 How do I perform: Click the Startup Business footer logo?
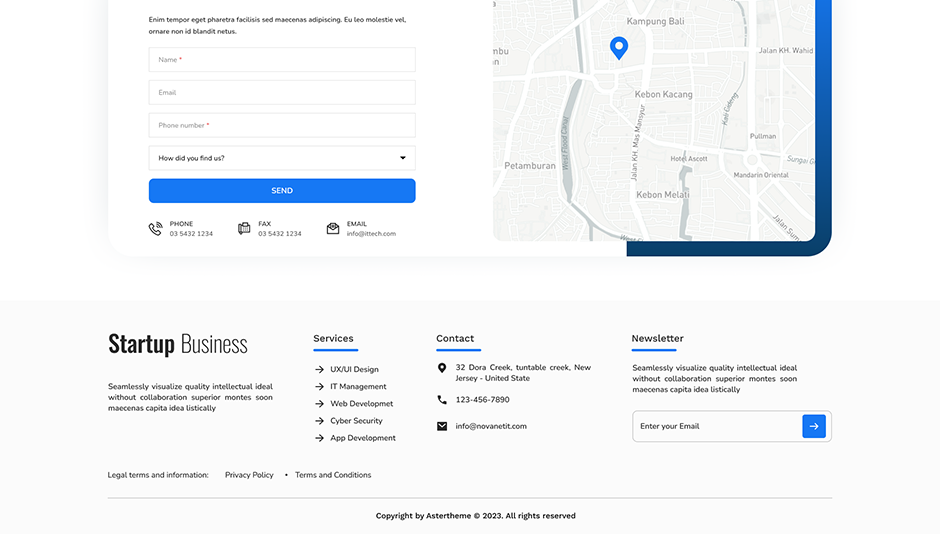[x=178, y=345]
